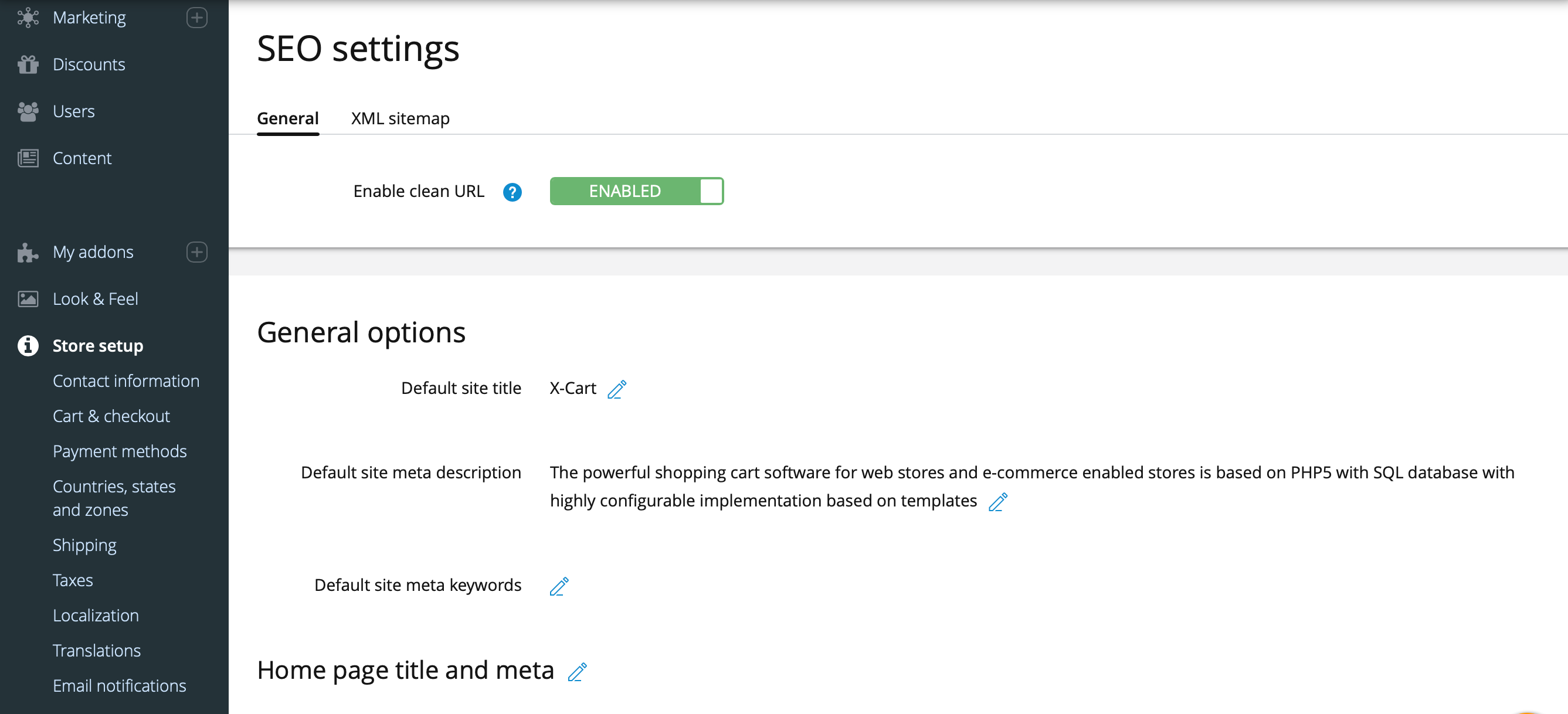Click the meta description text

pos(1031,487)
